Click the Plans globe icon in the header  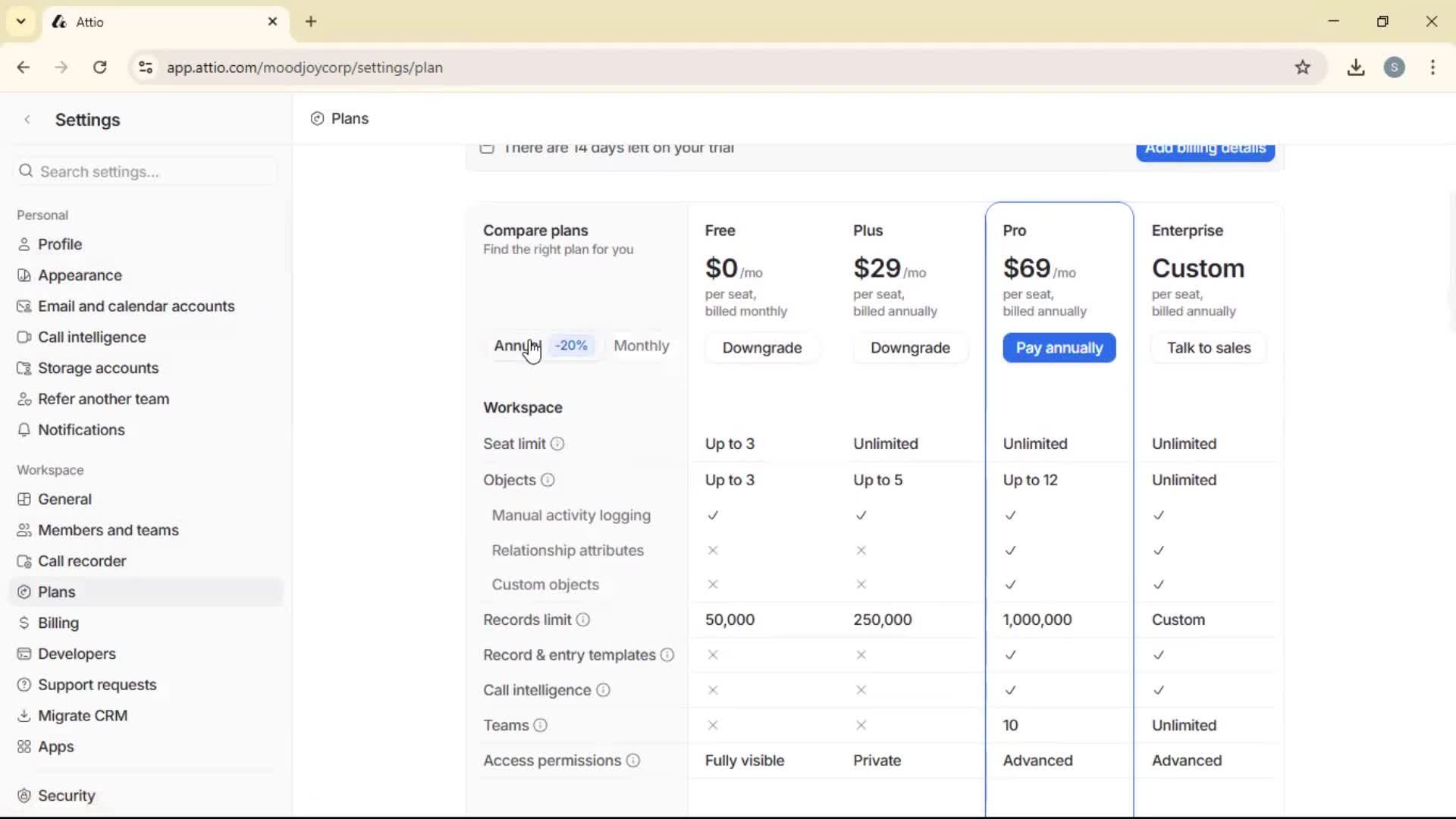(x=316, y=118)
